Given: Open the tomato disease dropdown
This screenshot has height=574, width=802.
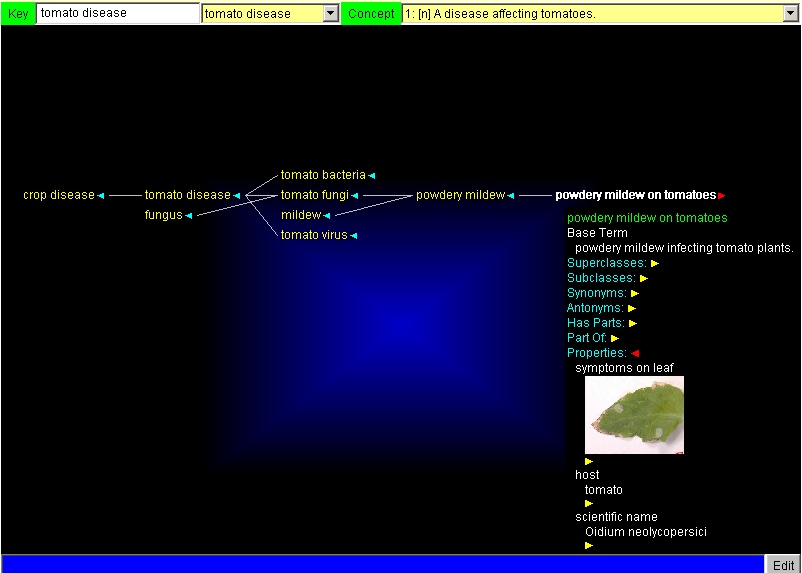Looking at the screenshot, I should (x=331, y=14).
